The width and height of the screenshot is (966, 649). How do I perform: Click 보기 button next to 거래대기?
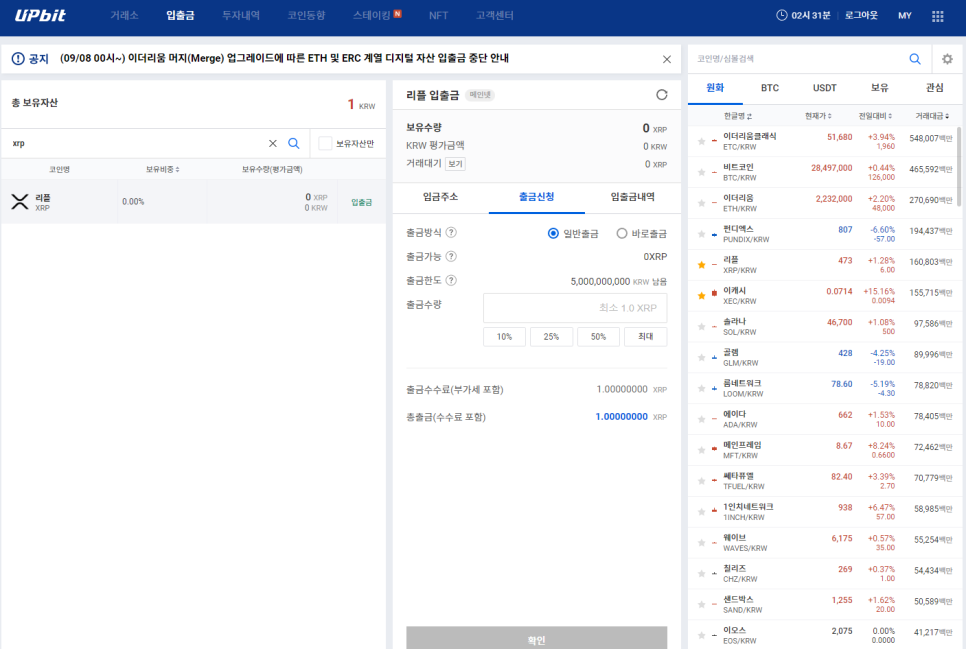(x=455, y=164)
